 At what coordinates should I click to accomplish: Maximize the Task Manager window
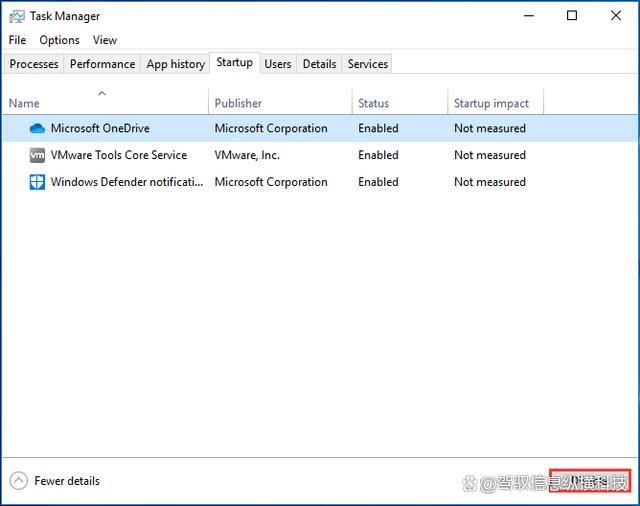572,16
